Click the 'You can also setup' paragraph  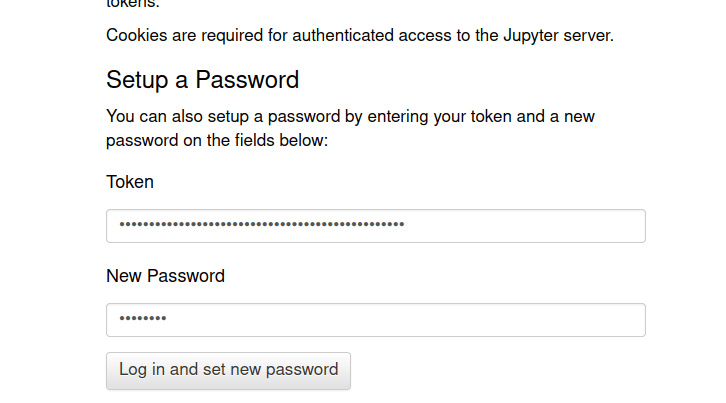350,128
